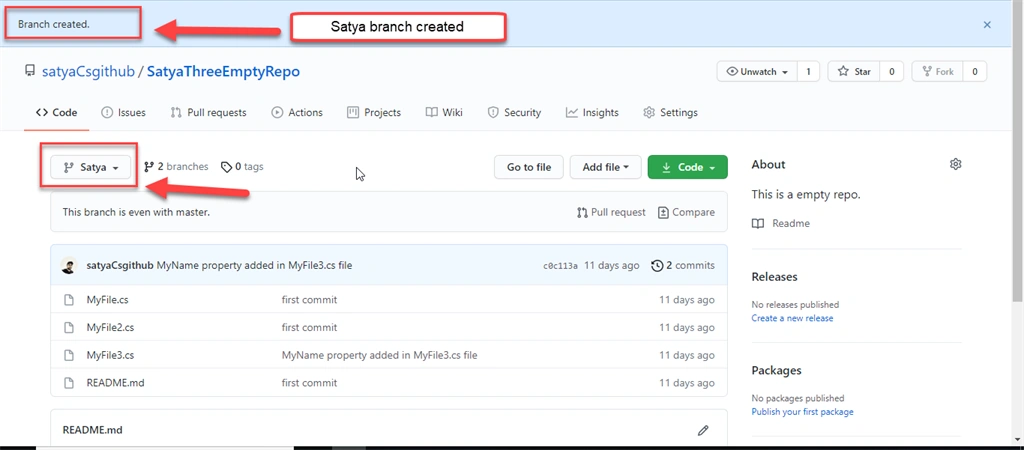Screen dimensions: 1024x450
Task: Open first commit message on MyFile.cs row
Action: pos(310,300)
